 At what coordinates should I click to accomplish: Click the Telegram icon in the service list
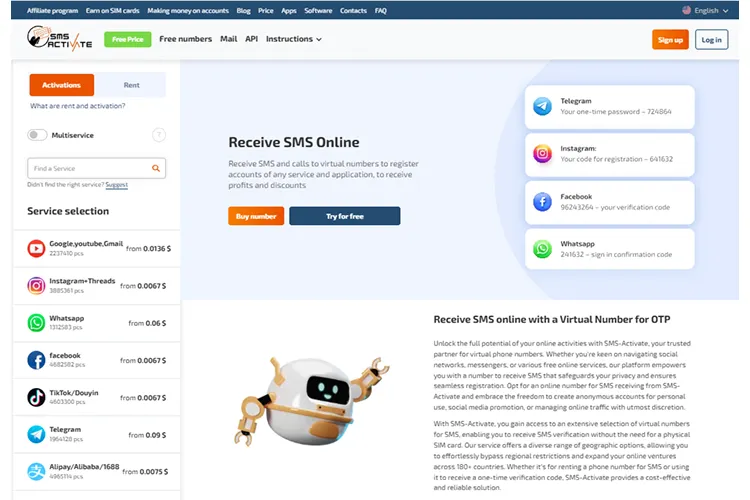36,434
